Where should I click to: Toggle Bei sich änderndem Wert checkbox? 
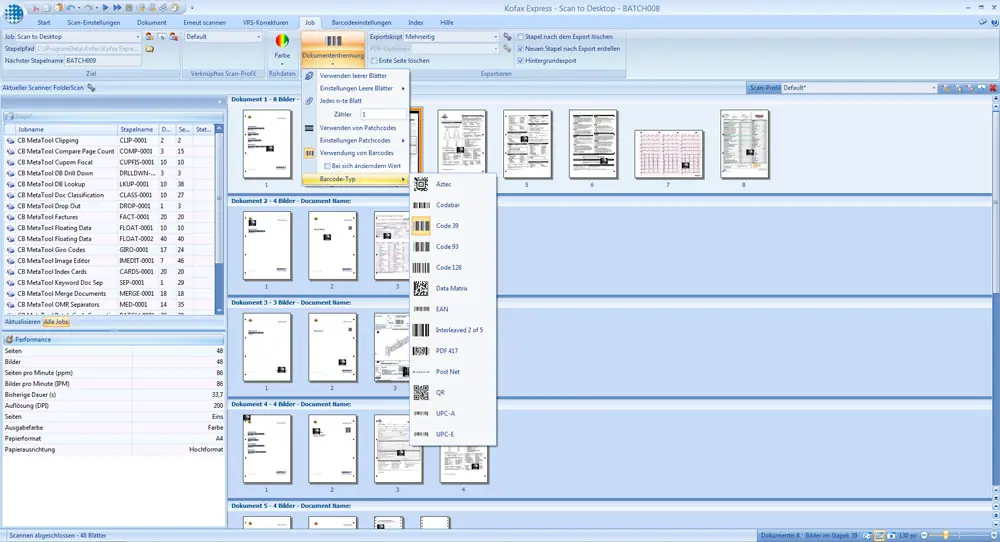point(327,166)
